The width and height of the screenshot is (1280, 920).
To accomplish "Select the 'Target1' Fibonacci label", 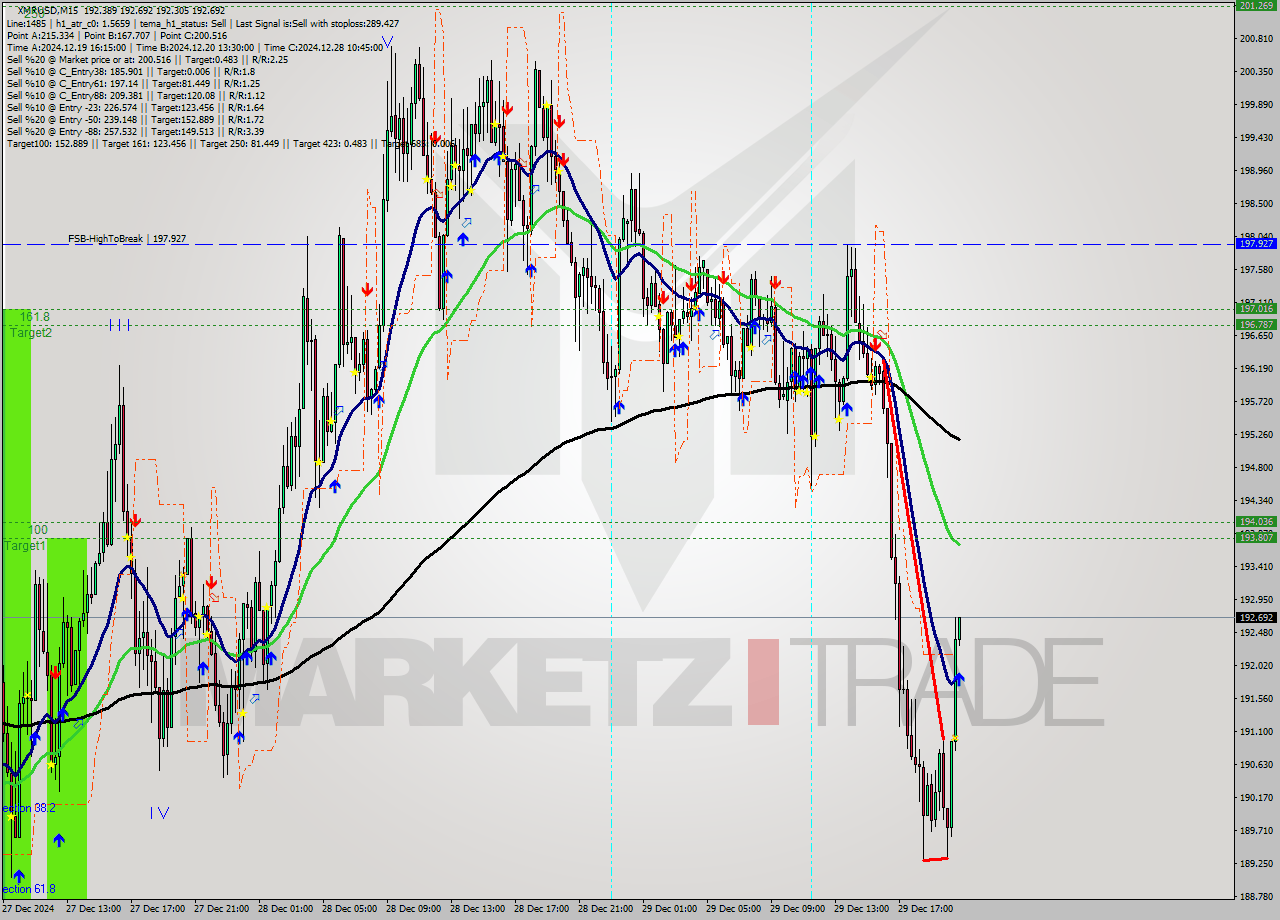I will pos(24,546).
